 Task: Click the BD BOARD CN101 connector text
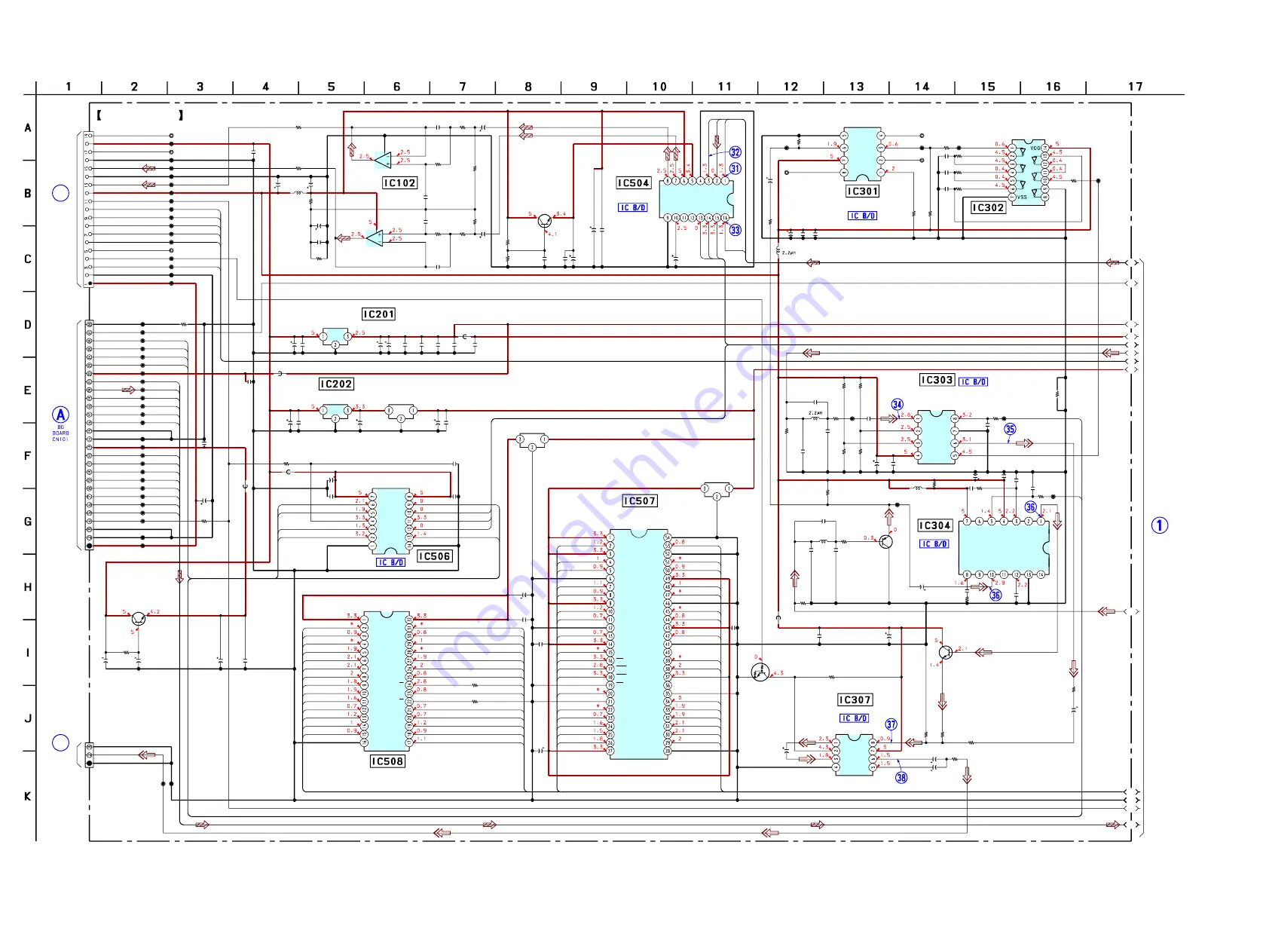click(x=60, y=433)
